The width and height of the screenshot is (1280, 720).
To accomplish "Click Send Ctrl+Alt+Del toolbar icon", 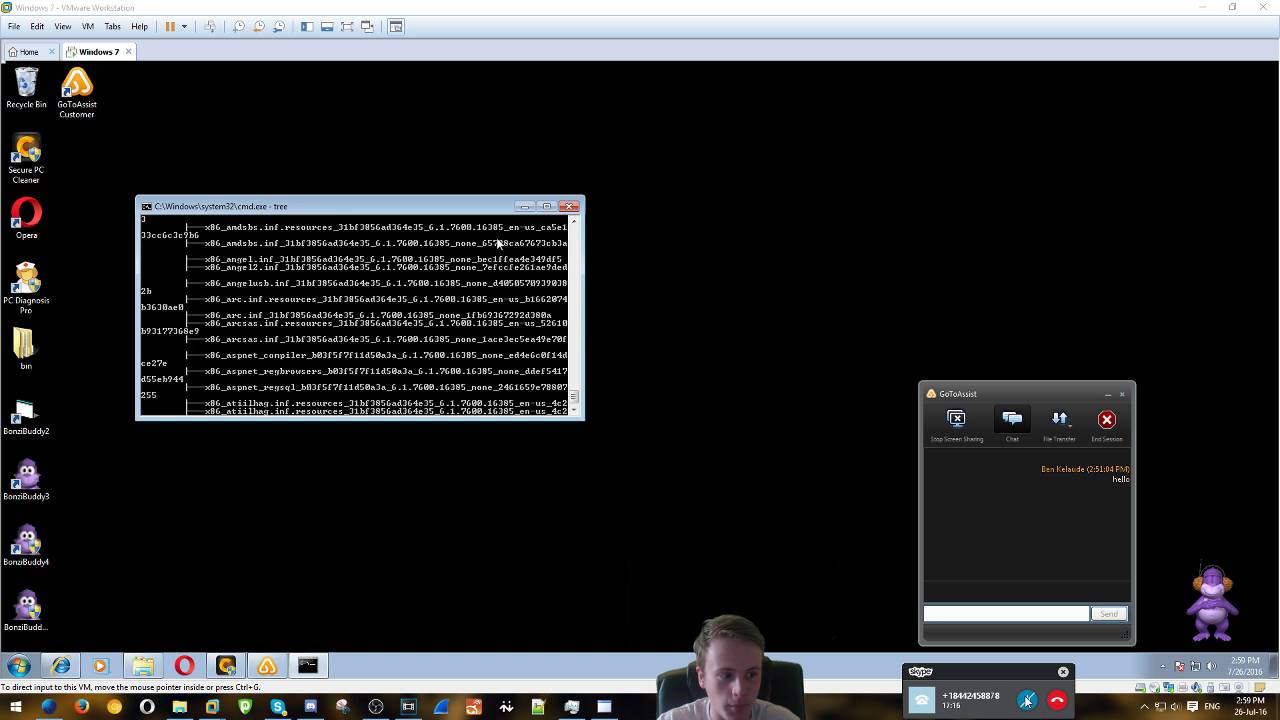I will (210, 27).
